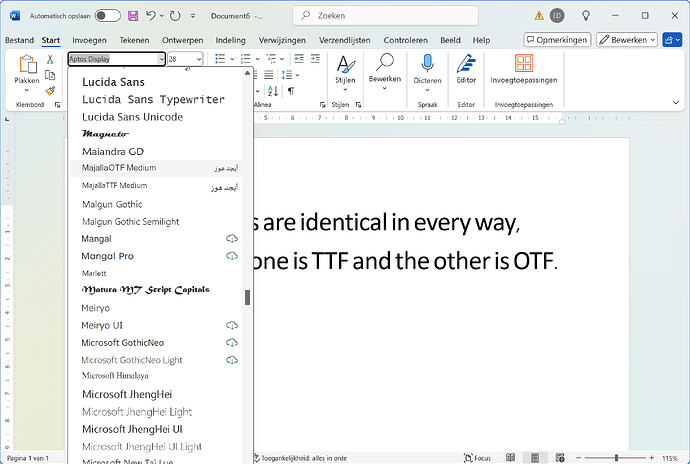Open bullet list dropdown arrow
The width and height of the screenshot is (690, 464).
tap(232, 59)
